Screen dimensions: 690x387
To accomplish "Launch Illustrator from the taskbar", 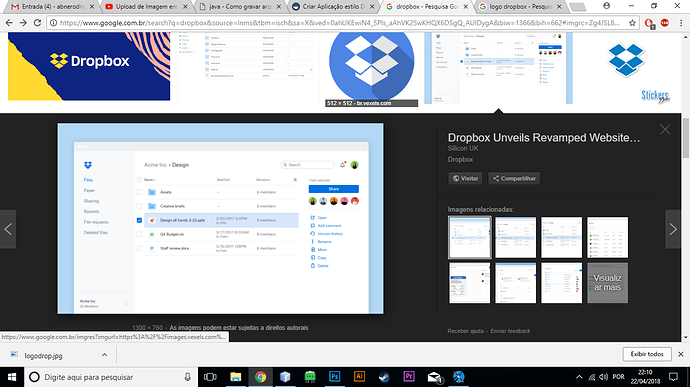I will (x=360, y=377).
